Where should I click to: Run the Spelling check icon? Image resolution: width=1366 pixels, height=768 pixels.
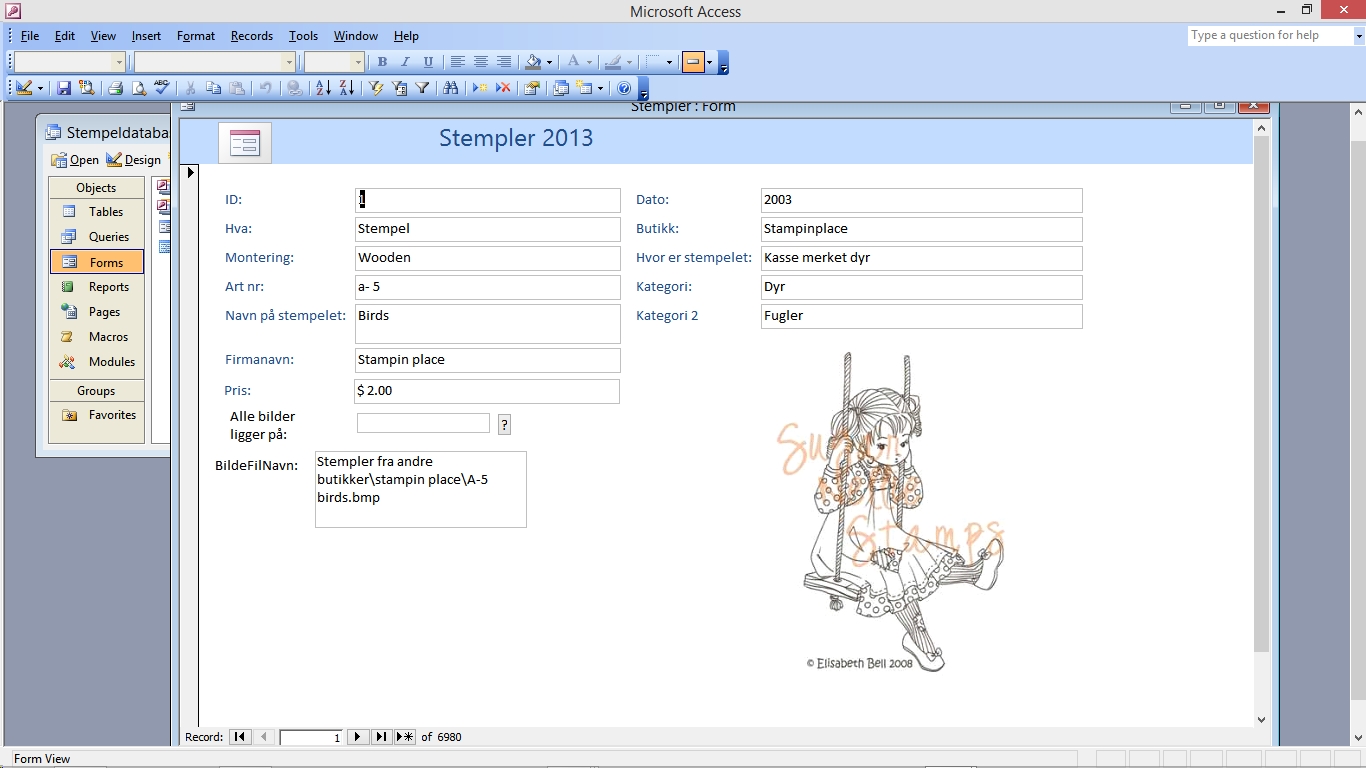point(161,88)
